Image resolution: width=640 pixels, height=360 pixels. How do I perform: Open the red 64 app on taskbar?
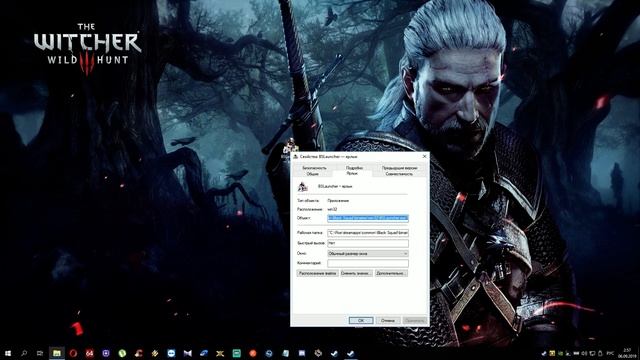89,353
